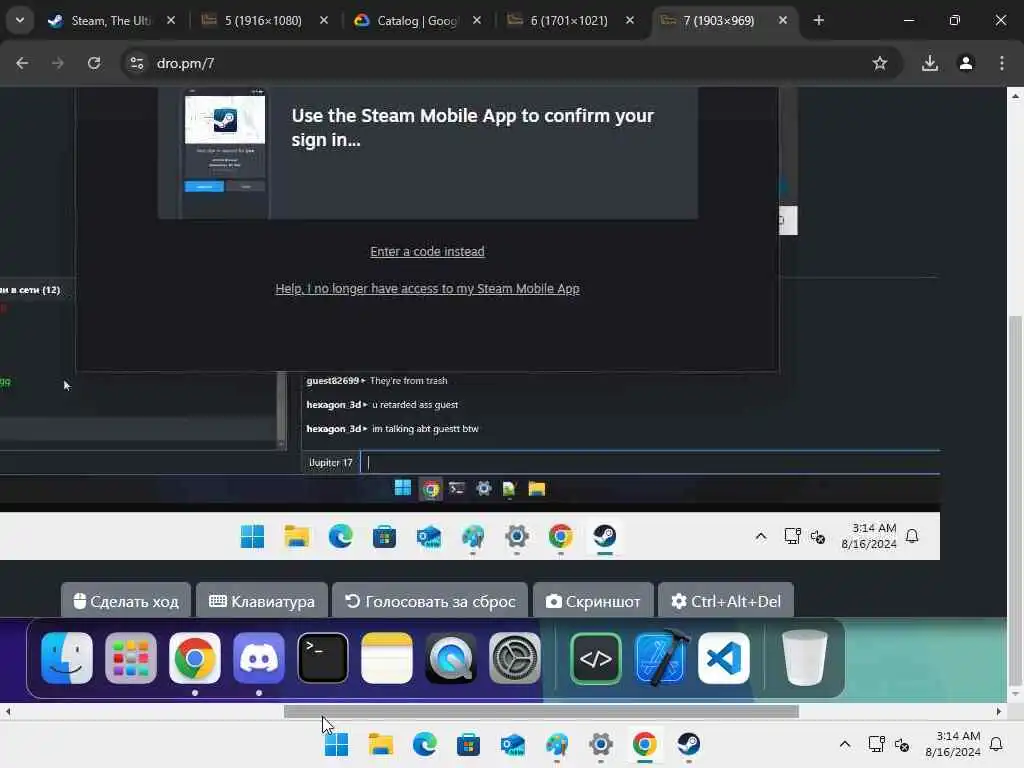The height and width of the screenshot is (768, 1024).
Task: Click Chrome in the inner white taskbar
Action: tap(561, 536)
